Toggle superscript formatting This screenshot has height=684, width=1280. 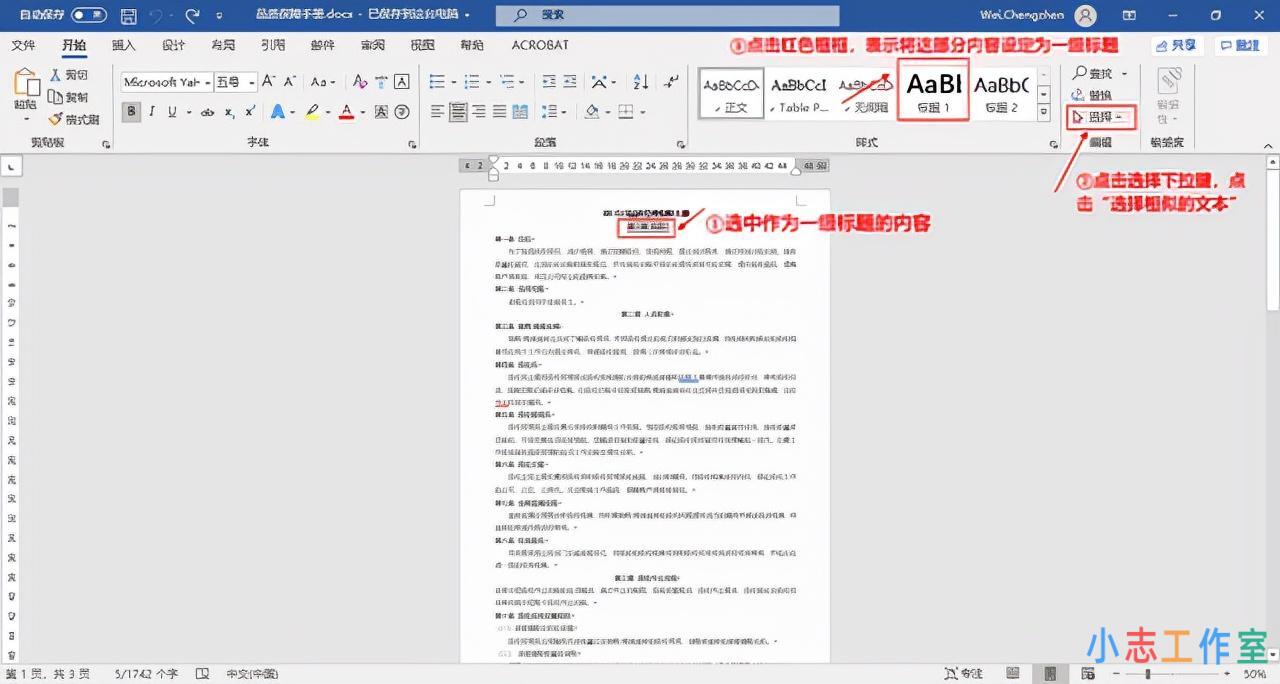248,110
